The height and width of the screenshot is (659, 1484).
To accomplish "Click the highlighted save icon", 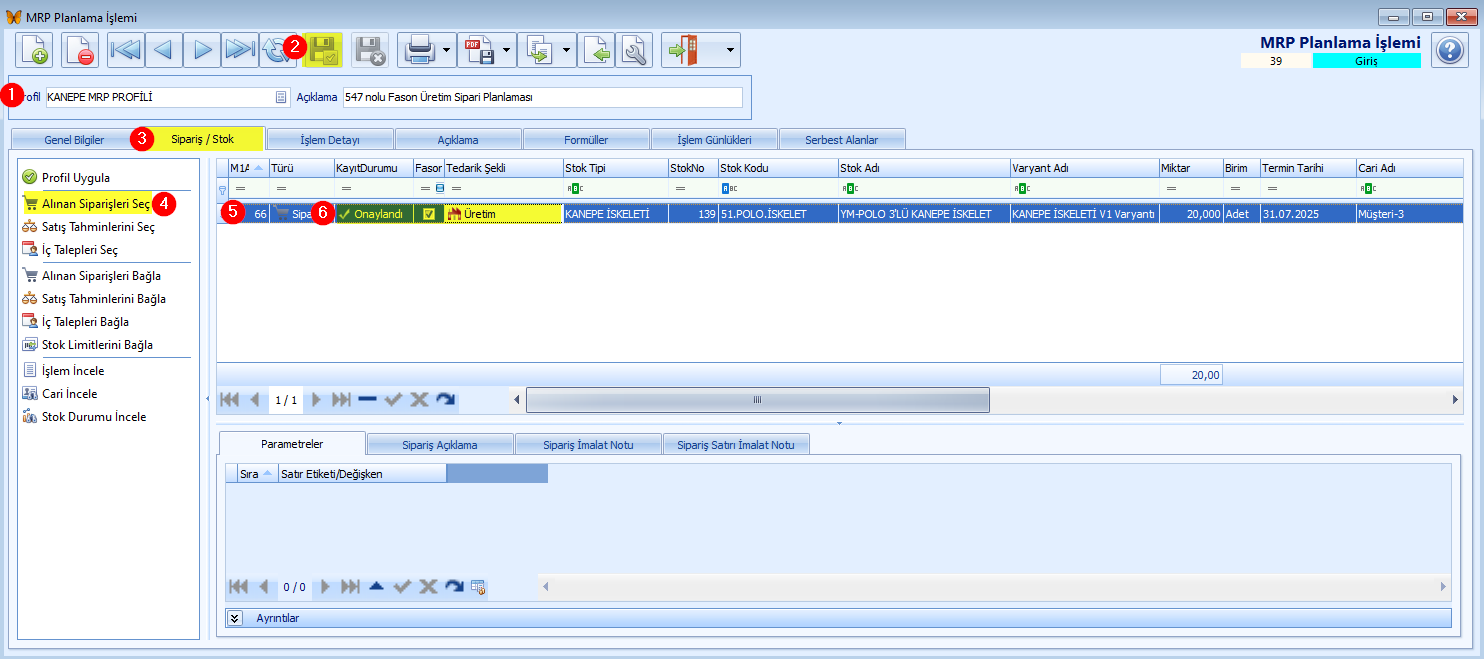I will (323, 49).
